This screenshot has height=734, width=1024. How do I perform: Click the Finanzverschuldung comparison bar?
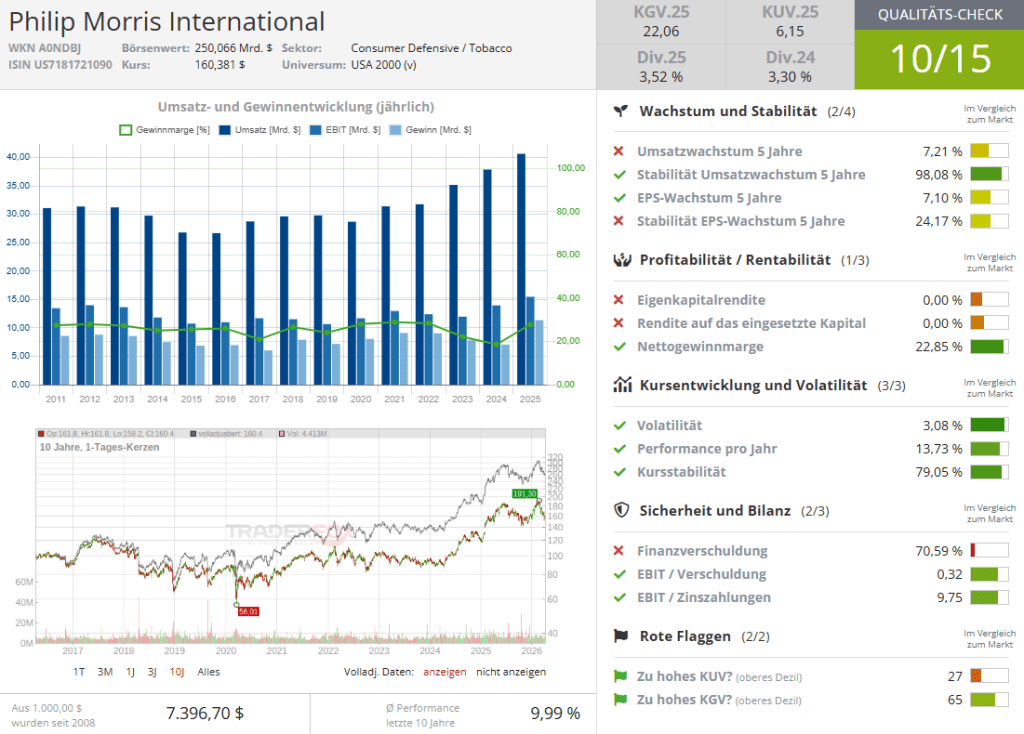click(x=989, y=551)
